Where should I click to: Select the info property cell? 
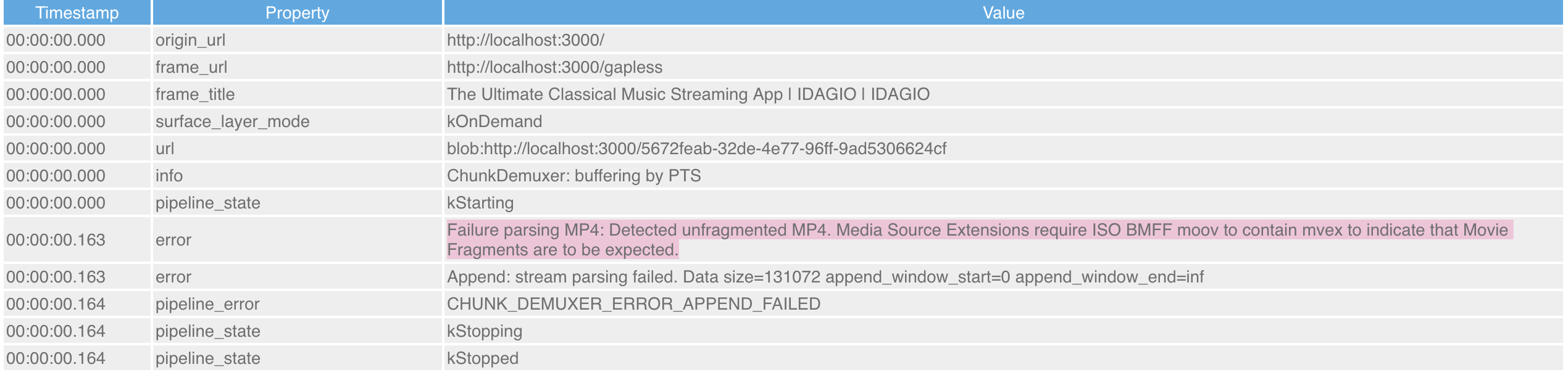coord(169,176)
